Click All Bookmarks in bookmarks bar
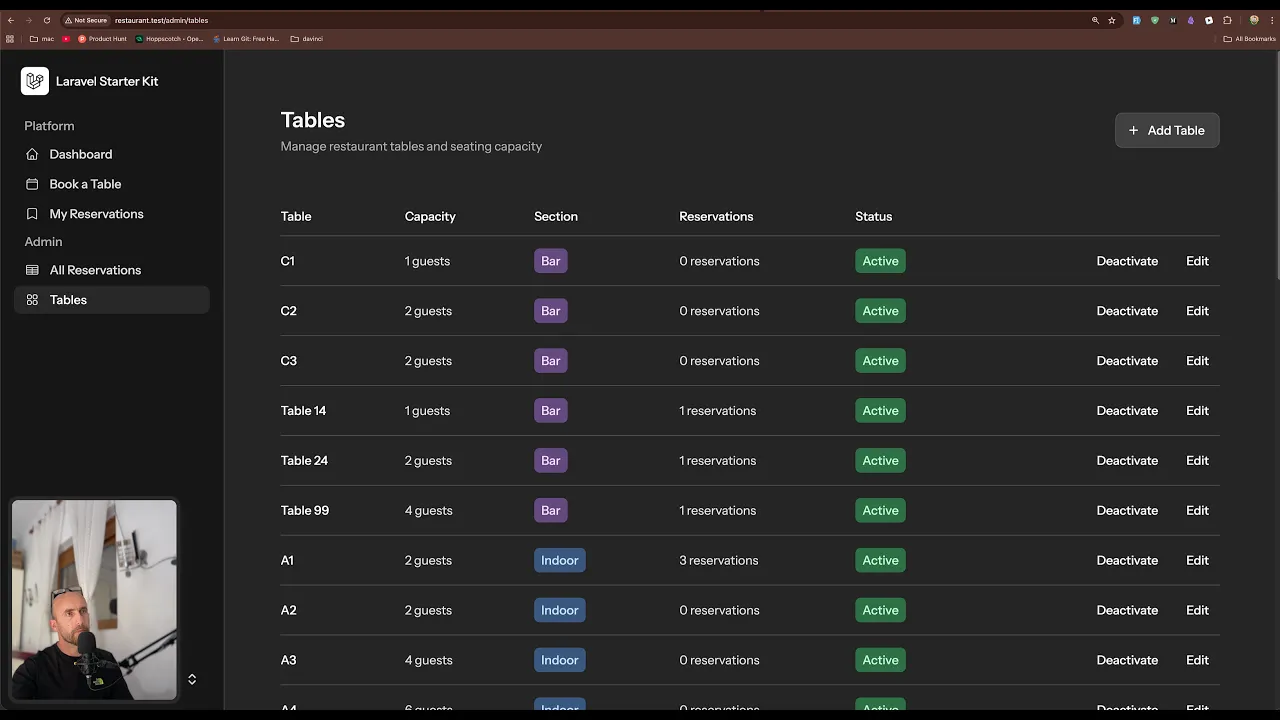The image size is (1280, 720). [x=1248, y=39]
